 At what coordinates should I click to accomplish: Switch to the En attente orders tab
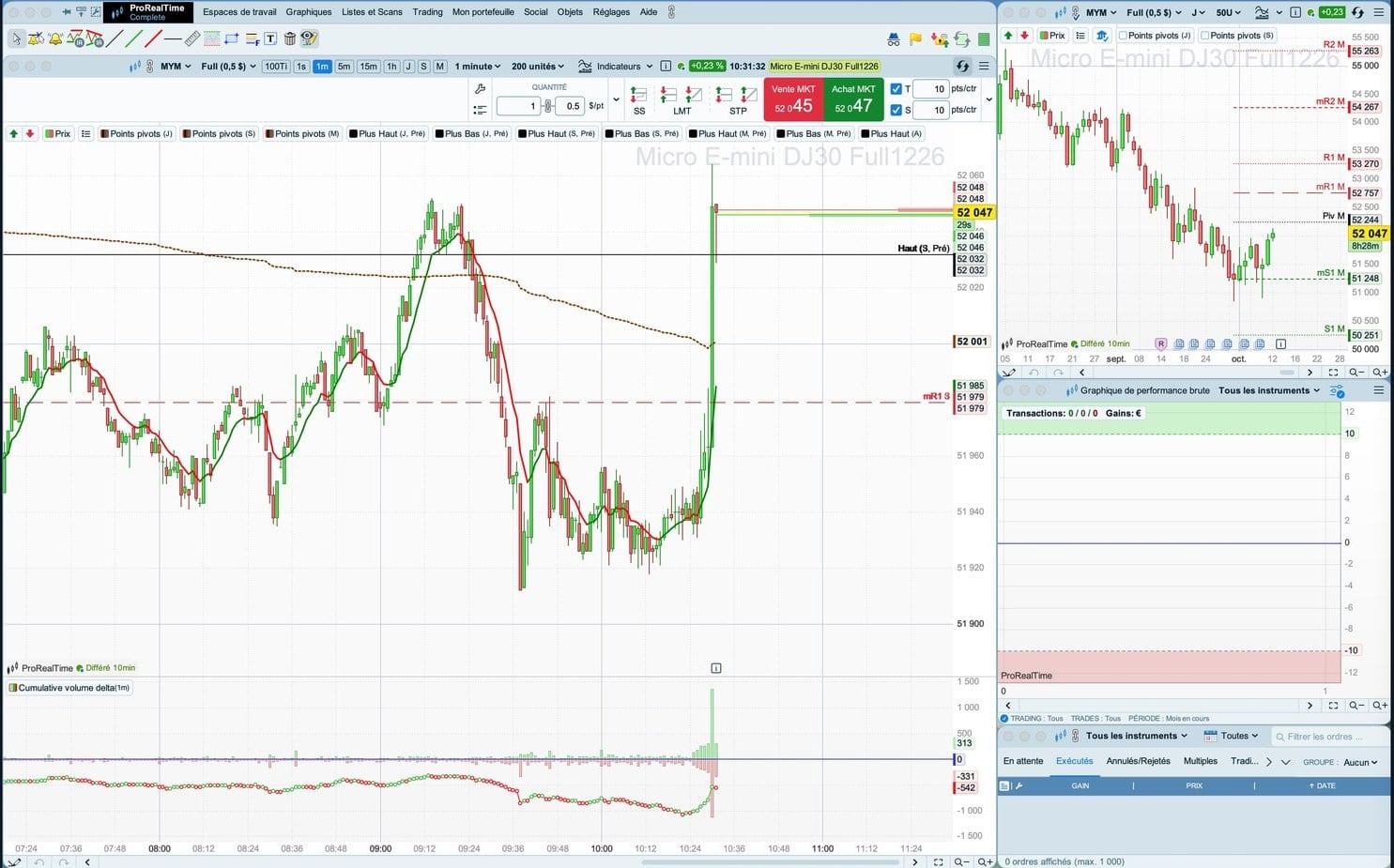(x=1023, y=761)
